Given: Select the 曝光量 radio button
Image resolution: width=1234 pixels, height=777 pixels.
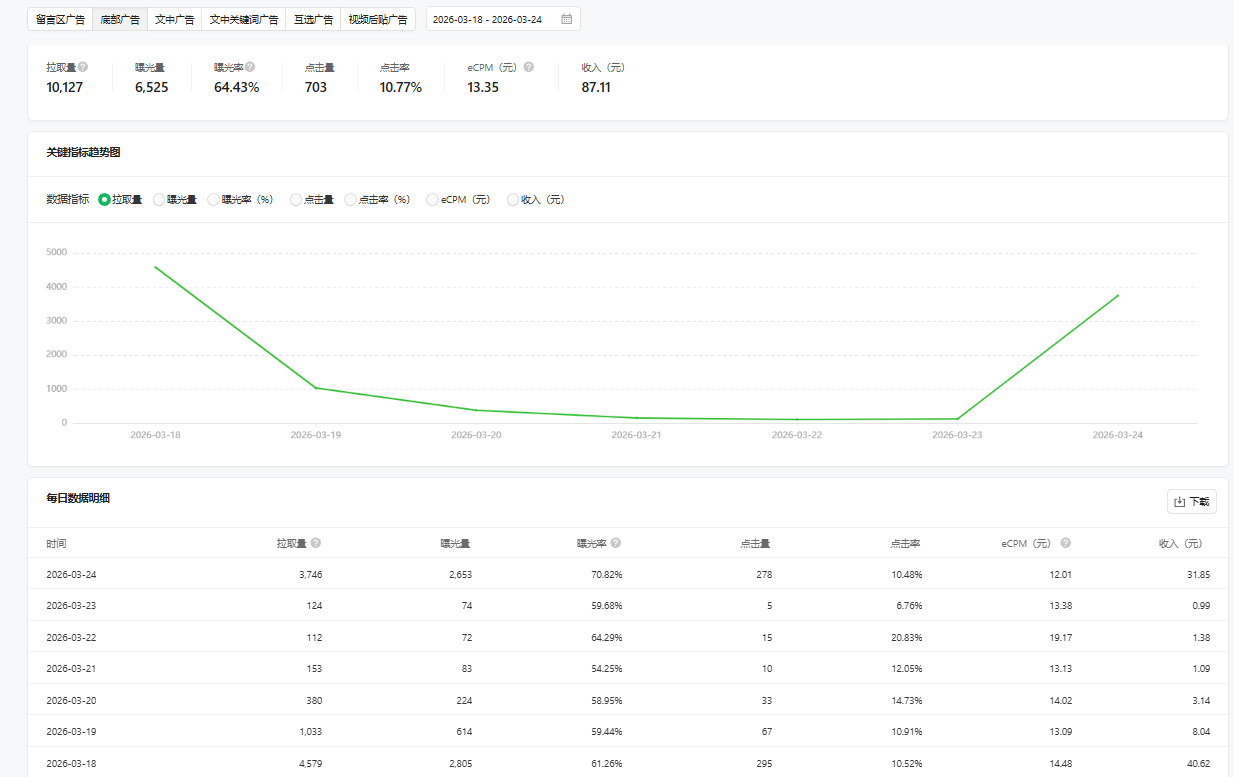Looking at the screenshot, I should click(159, 200).
